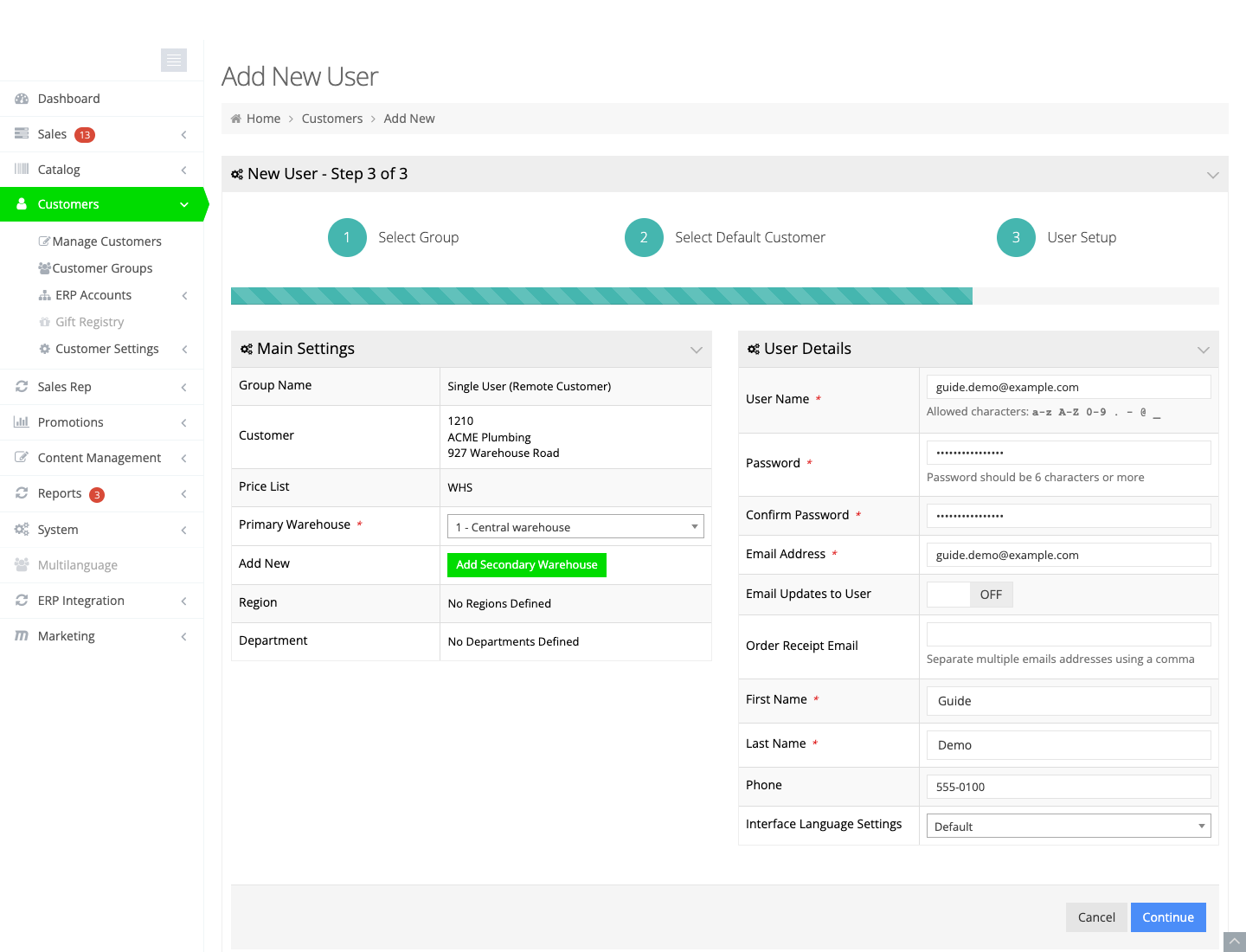Expand the Catalog menu arrow
1246x952 pixels.
click(184, 170)
